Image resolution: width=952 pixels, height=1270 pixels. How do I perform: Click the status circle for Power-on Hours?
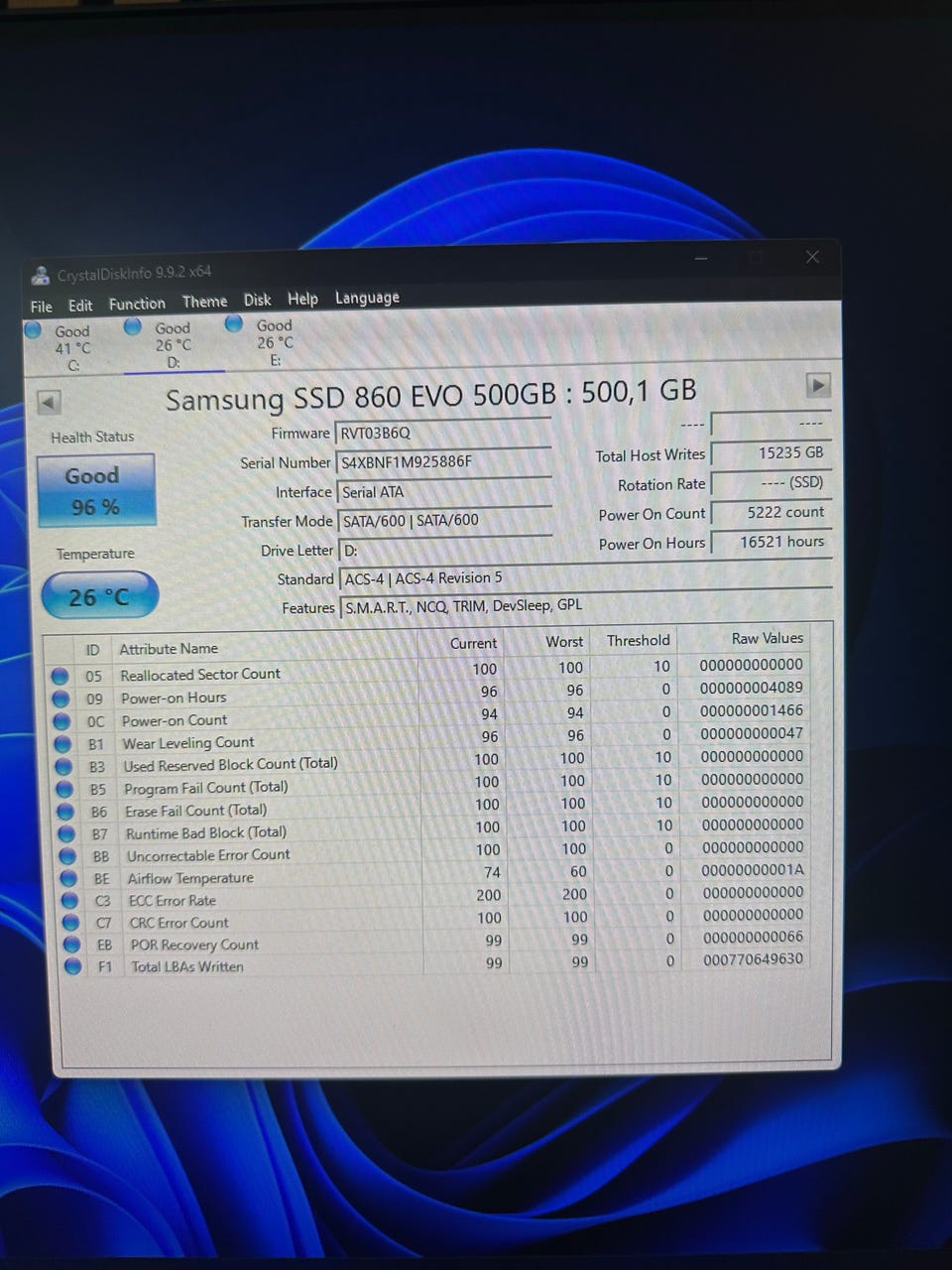[60, 698]
